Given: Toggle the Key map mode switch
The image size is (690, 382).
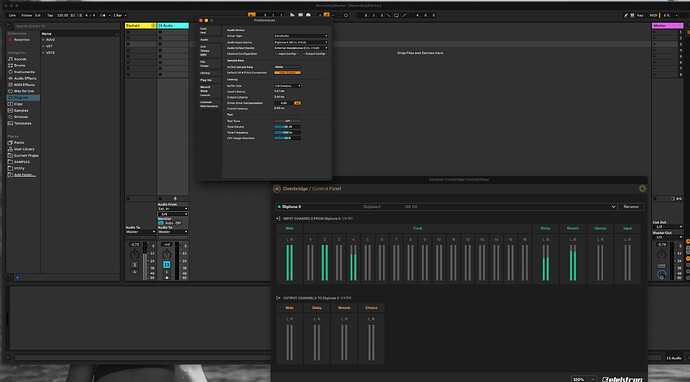Looking at the screenshot, I should 640,15.
